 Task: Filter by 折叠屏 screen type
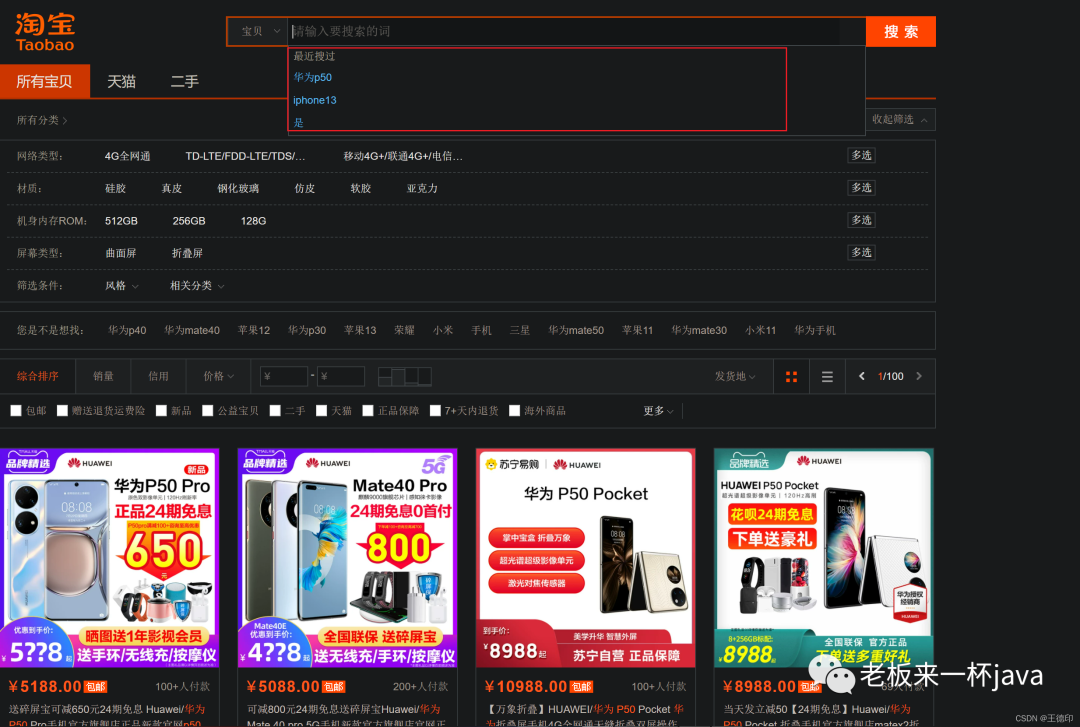187,254
